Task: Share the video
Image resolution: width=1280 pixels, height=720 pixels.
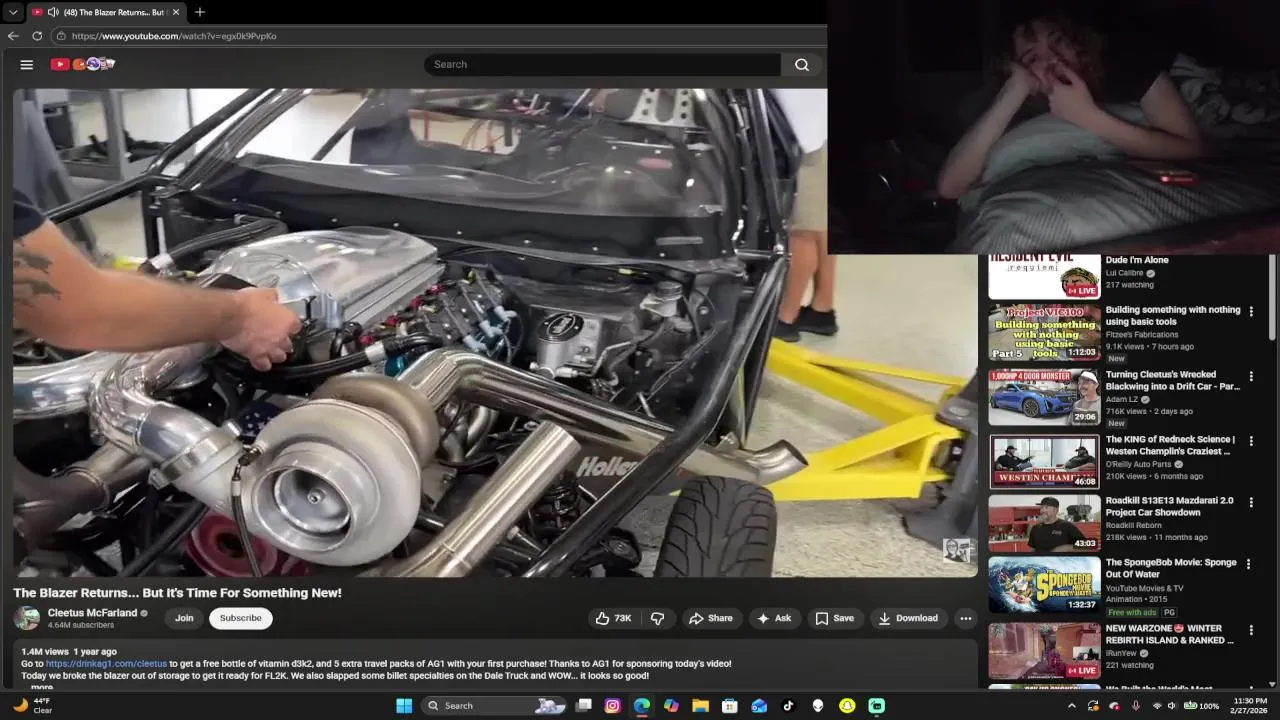Action: (711, 618)
